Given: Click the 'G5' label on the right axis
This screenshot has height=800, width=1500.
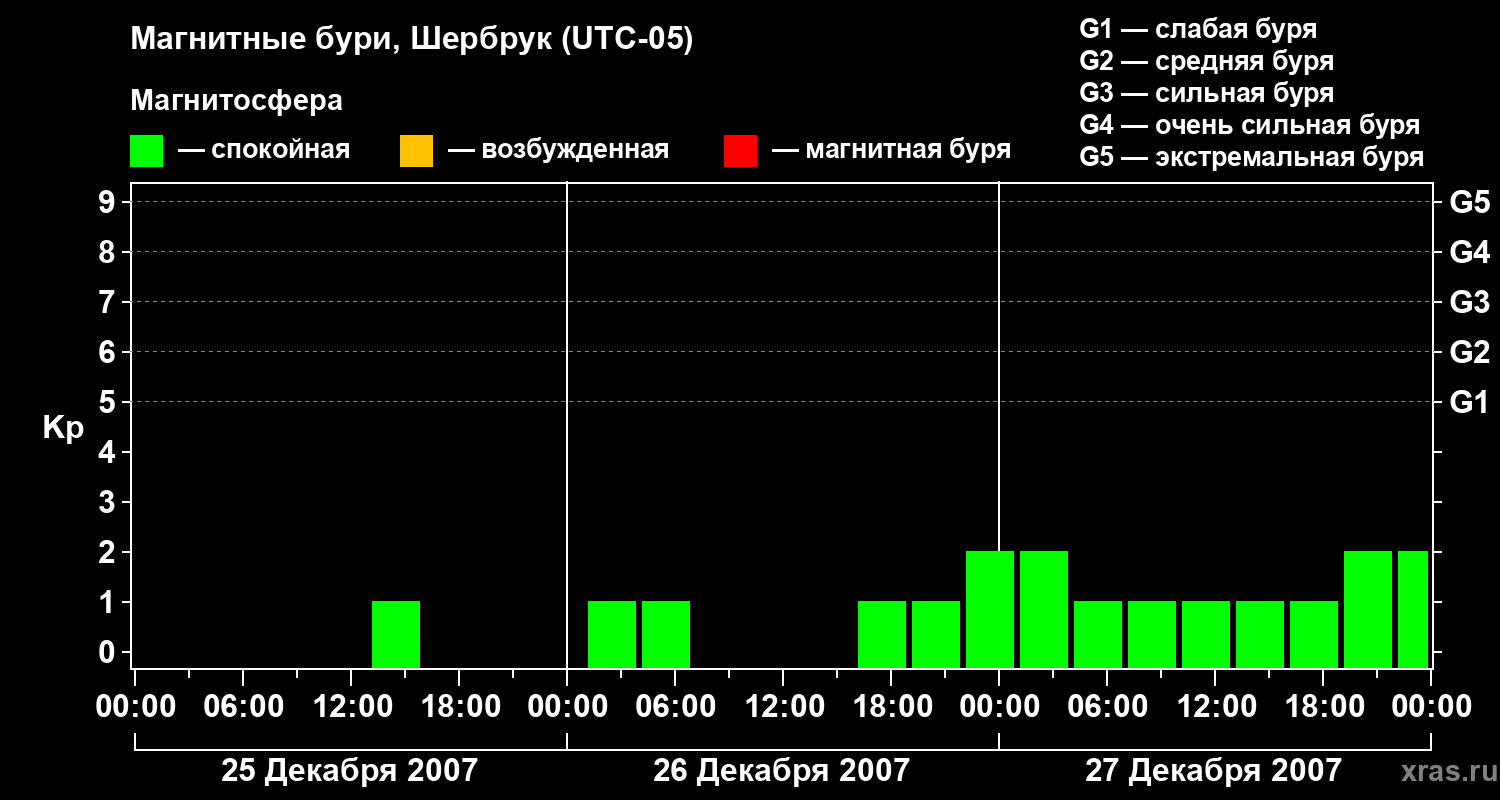Looking at the screenshot, I should tap(1469, 202).
